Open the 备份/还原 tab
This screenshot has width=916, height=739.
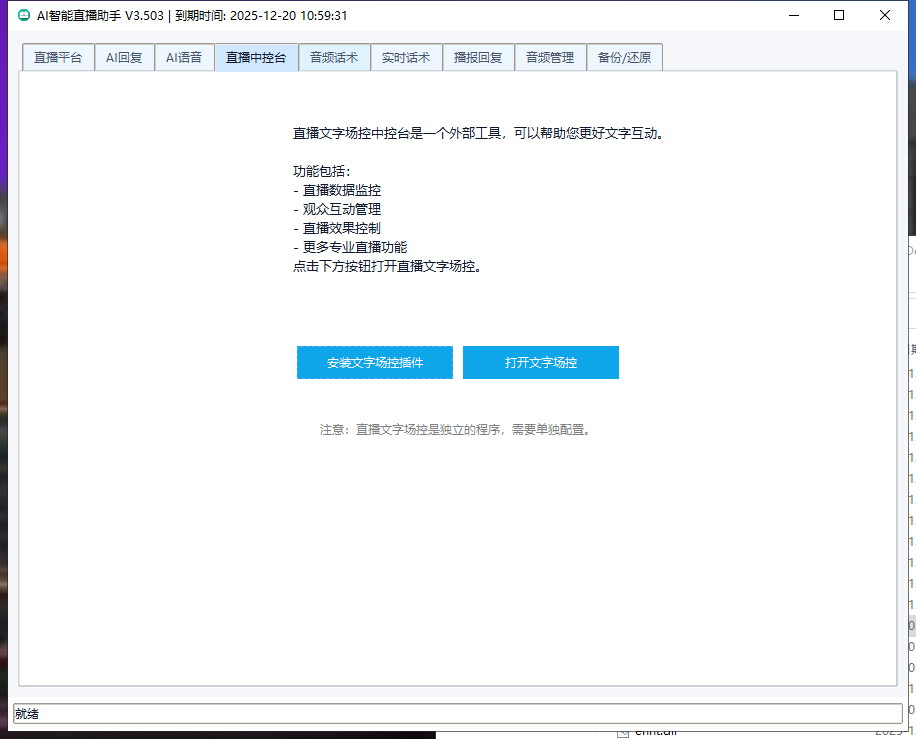tap(624, 58)
